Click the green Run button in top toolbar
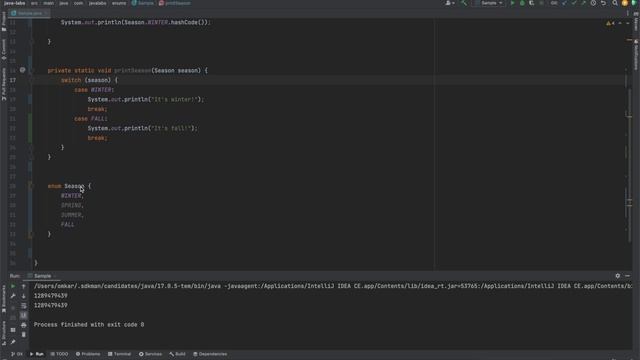The height and width of the screenshot is (360, 640). pyautogui.click(x=513, y=3)
